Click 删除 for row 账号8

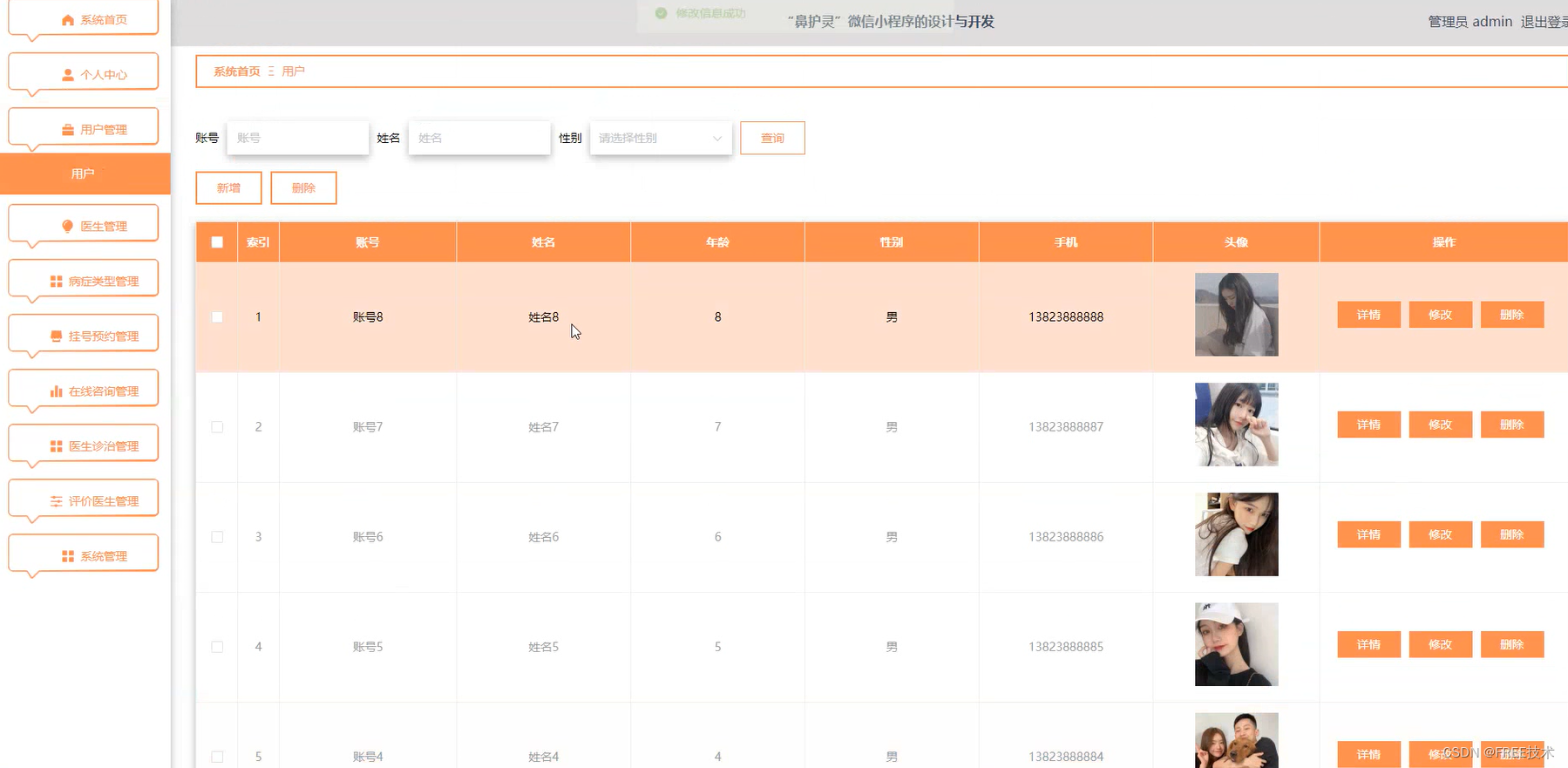(1512, 315)
